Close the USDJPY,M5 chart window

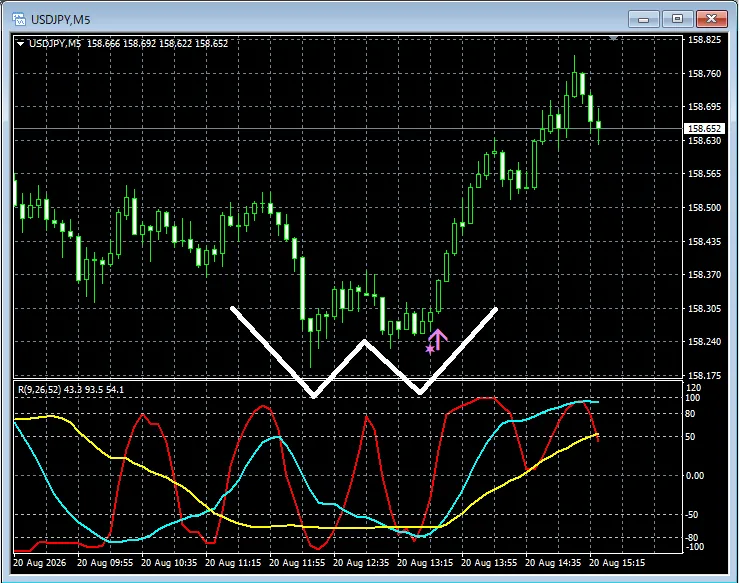tap(712, 19)
